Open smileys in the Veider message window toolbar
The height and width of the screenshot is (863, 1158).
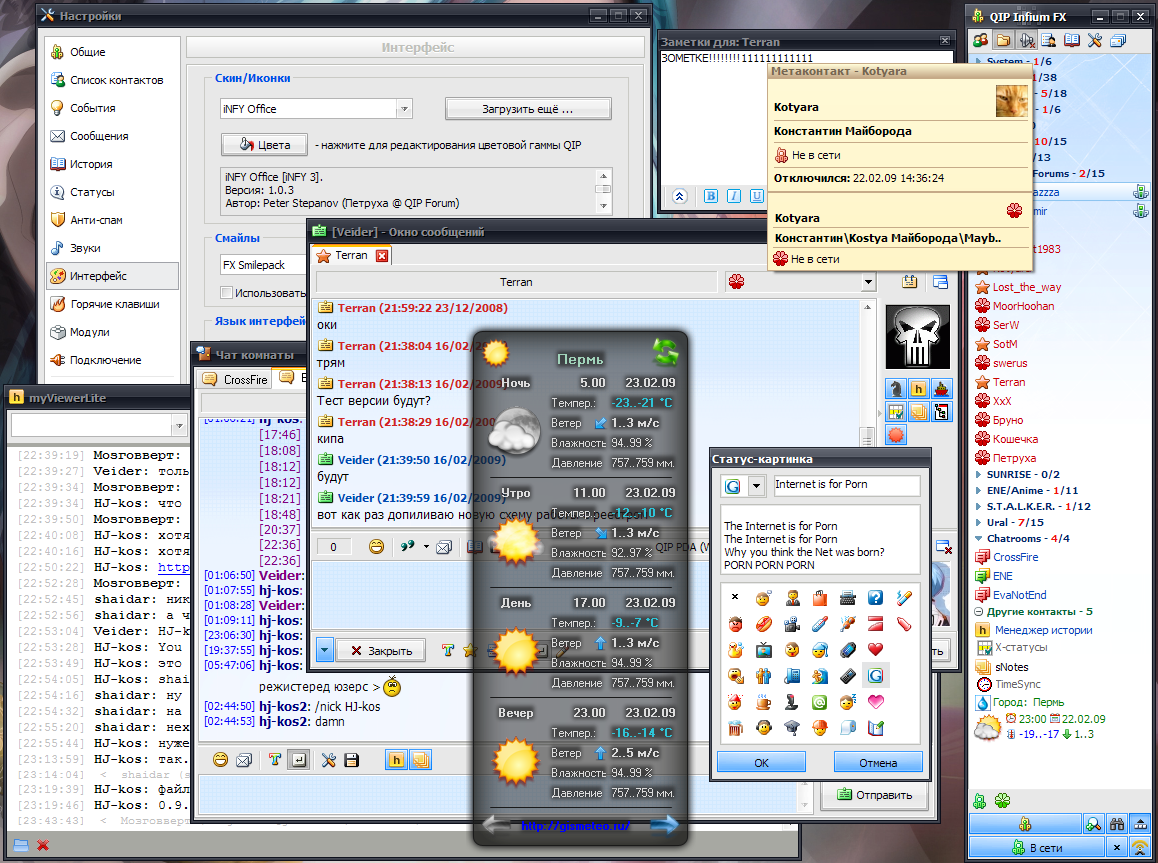pyautogui.click(x=377, y=547)
